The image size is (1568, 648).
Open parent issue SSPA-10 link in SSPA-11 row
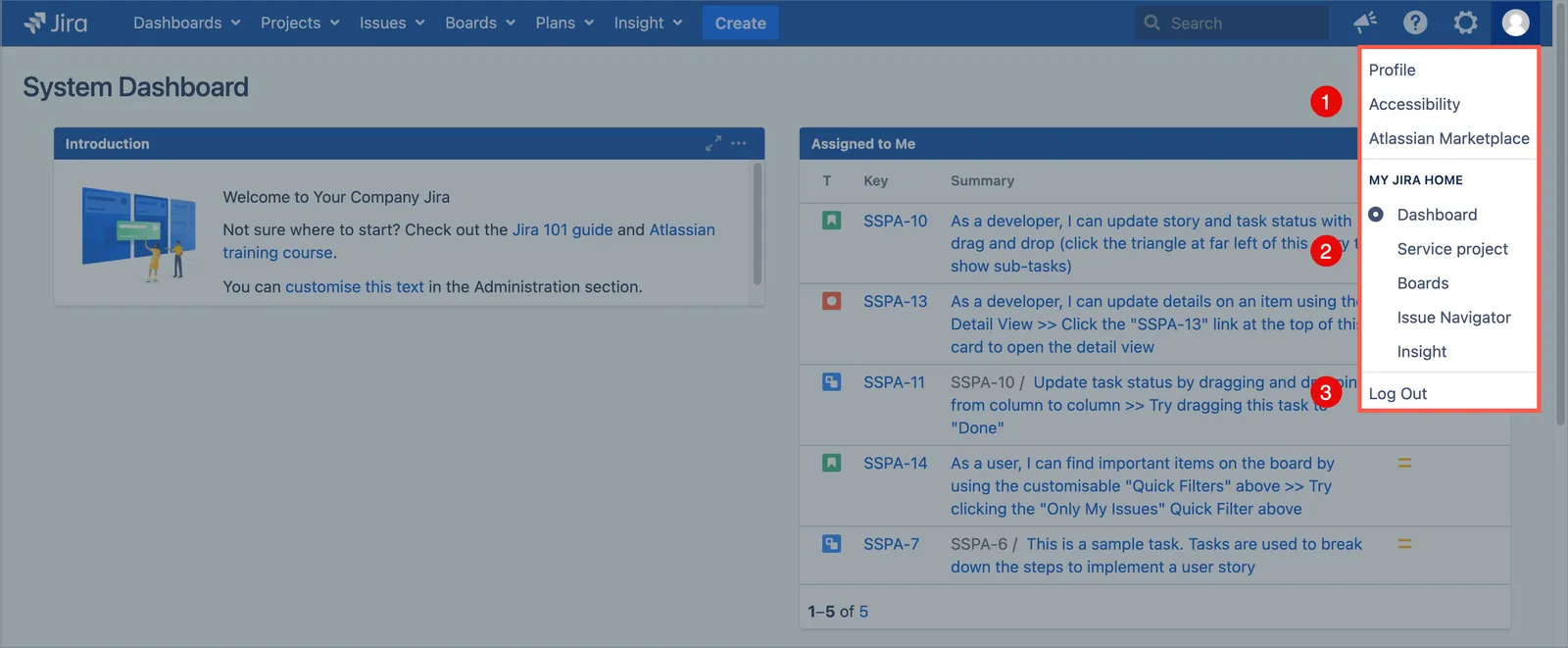[x=982, y=382]
